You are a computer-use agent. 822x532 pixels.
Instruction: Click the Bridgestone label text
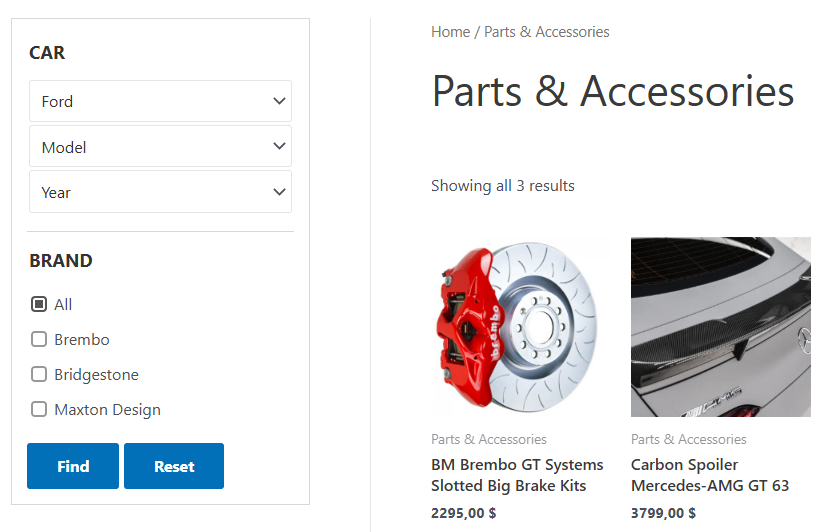coord(96,374)
